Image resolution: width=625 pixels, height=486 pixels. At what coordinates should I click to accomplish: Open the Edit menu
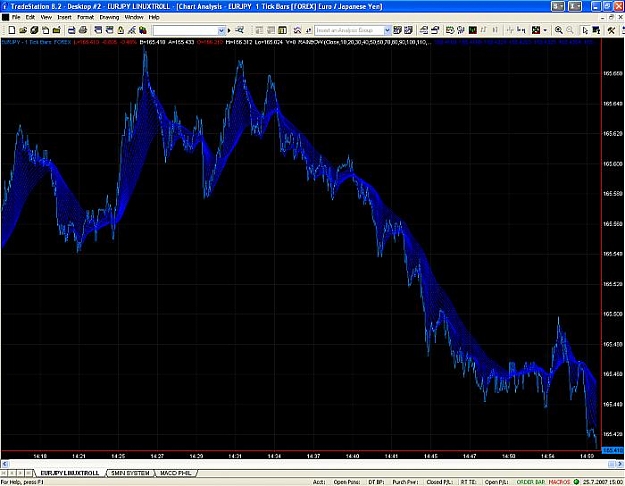tap(30, 18)
